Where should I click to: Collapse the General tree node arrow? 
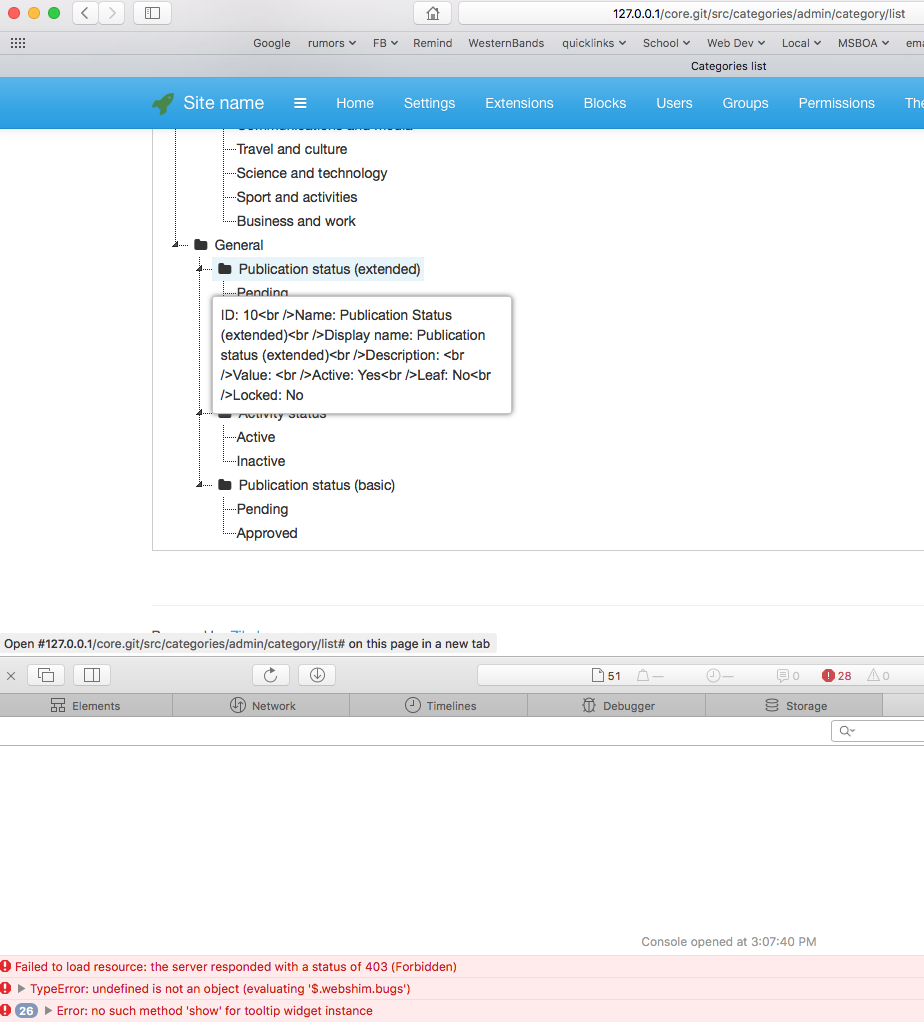(176, 245)
